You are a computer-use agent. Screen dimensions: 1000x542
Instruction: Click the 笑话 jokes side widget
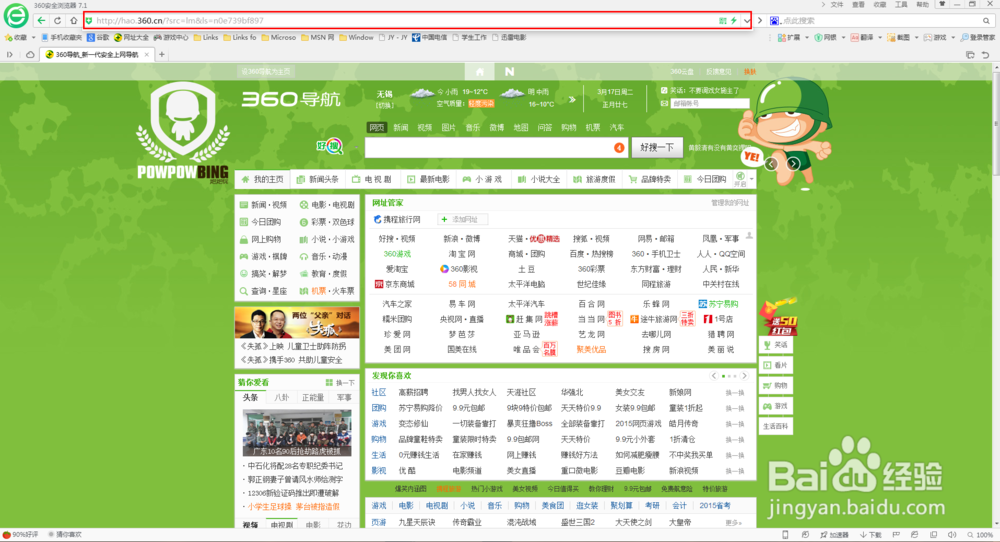point(776,344)
